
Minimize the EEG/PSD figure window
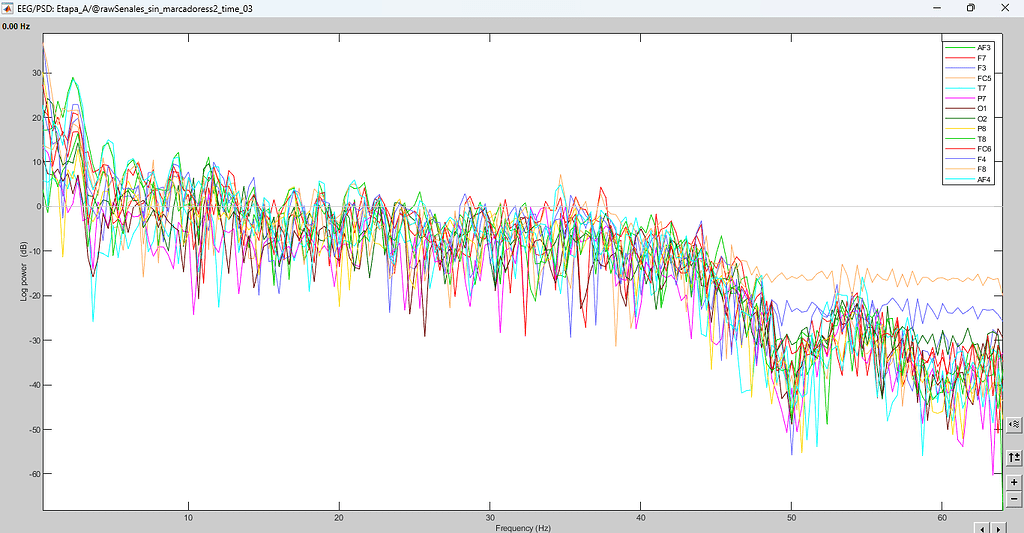click(937, 8)
